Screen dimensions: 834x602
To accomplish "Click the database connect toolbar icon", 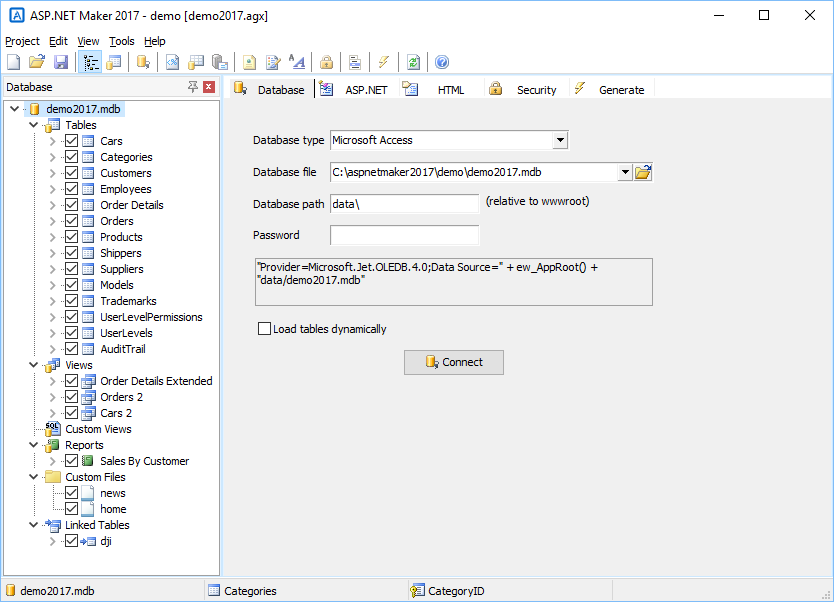I will 143,62.
